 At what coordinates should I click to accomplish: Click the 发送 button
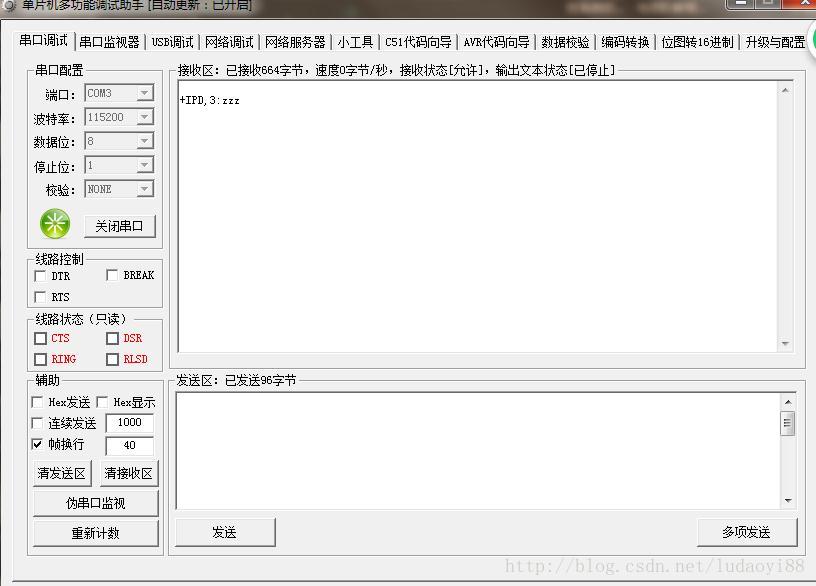(225, 532)
